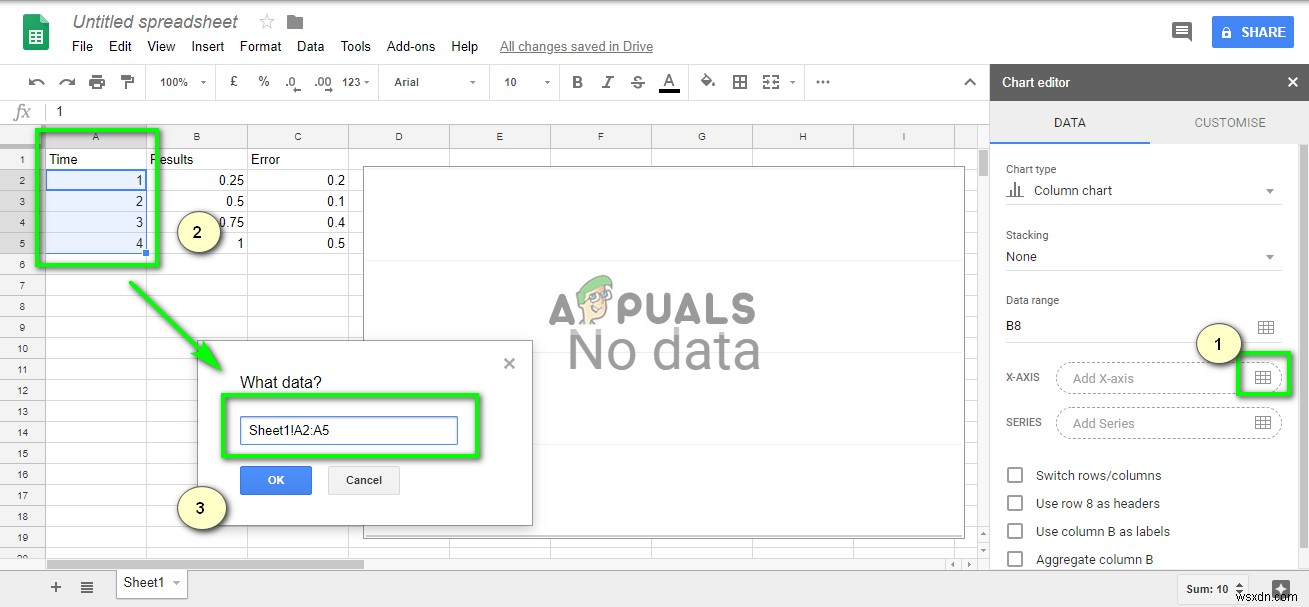The height and width of the screenshot is (607, 1309).
Task: Open the text colour A swatch
Action: (669, 82)
